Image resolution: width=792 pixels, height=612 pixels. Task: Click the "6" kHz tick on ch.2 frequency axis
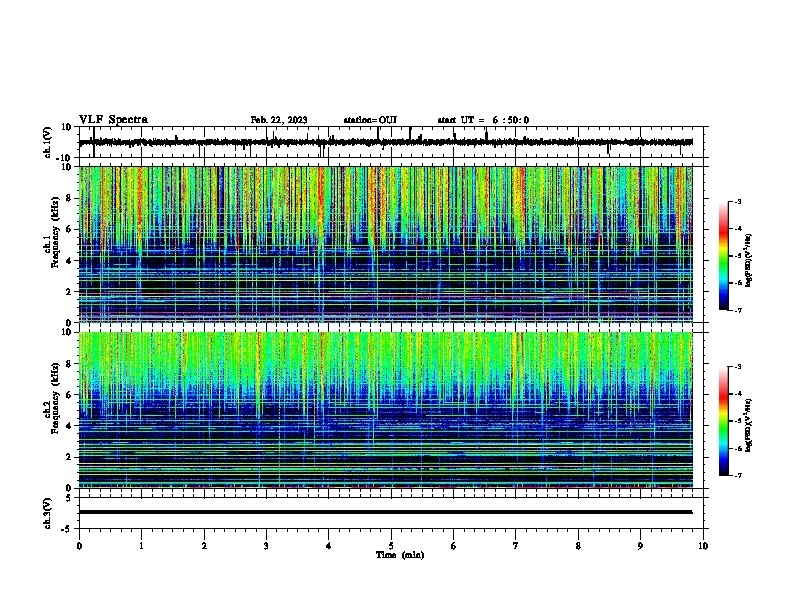click(70, 394)
